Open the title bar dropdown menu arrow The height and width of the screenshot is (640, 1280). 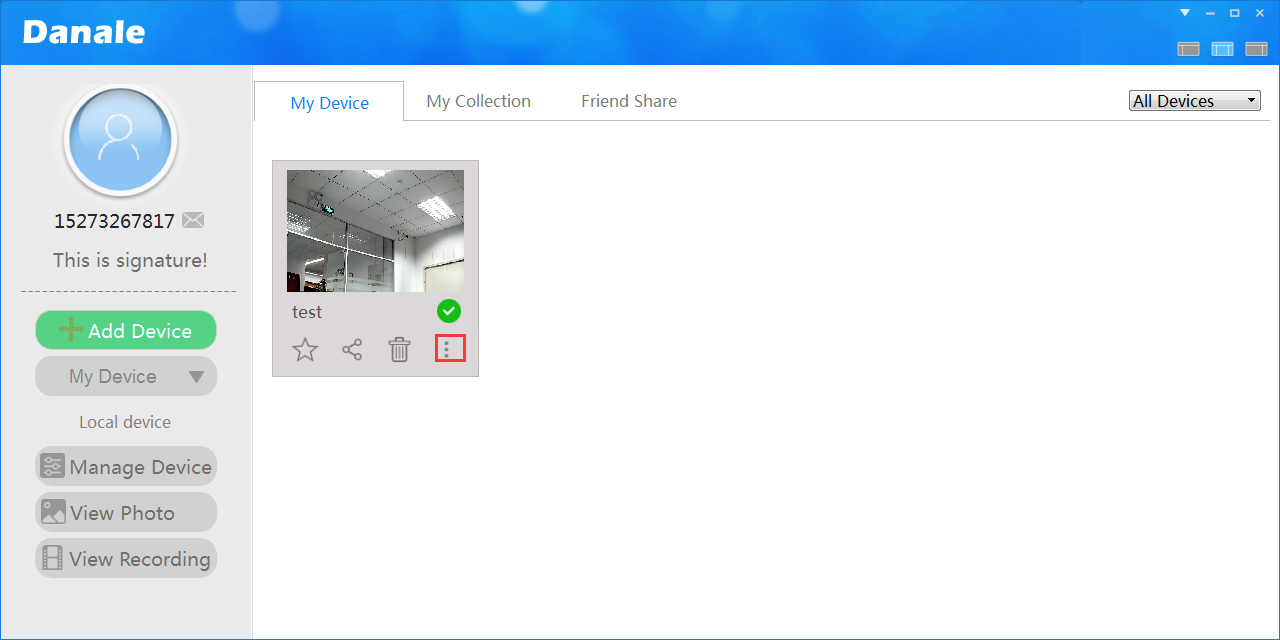pyautogui.click(x=1185, y=13)
